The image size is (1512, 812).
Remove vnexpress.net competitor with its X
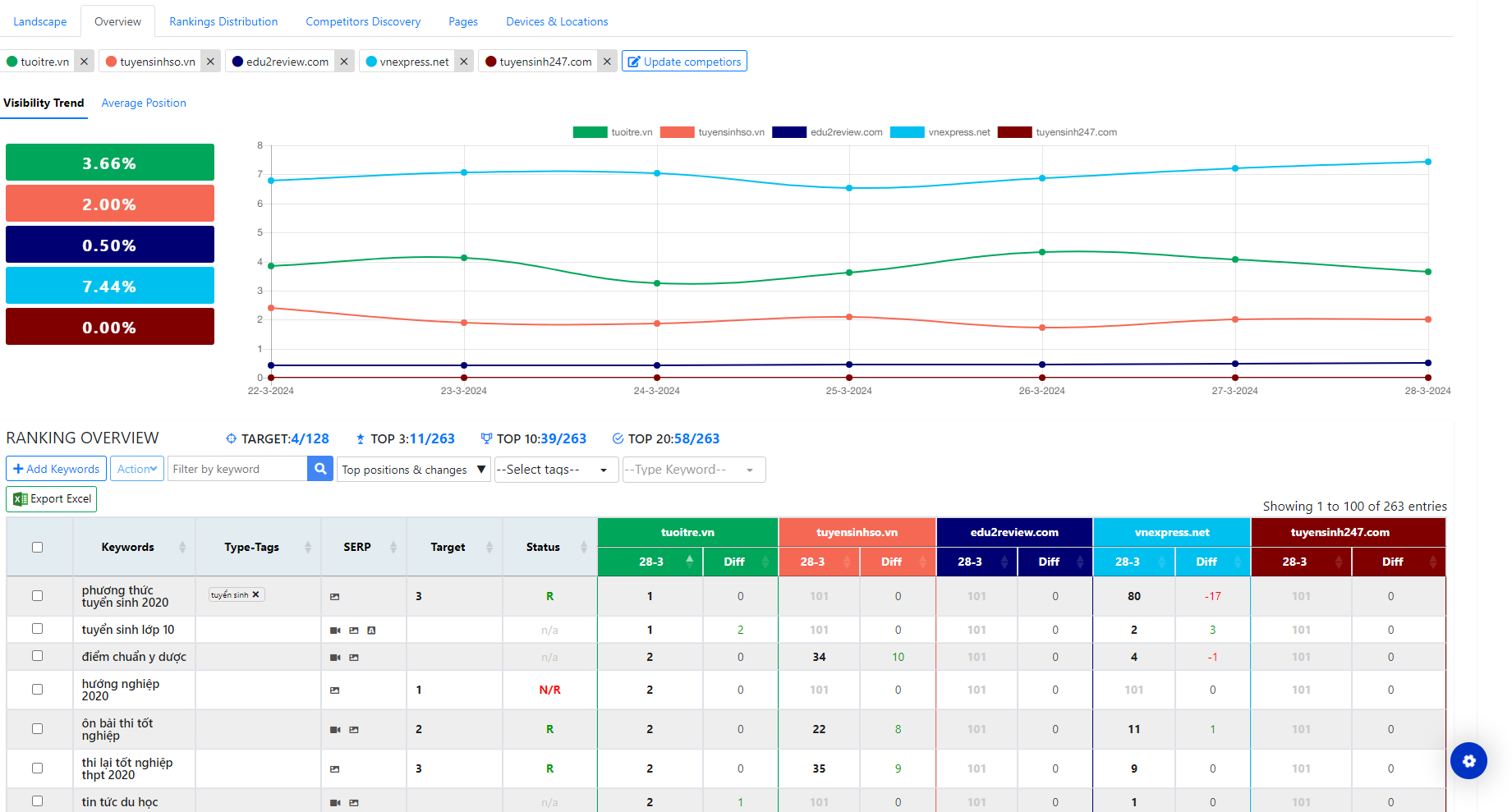(464, 62)
